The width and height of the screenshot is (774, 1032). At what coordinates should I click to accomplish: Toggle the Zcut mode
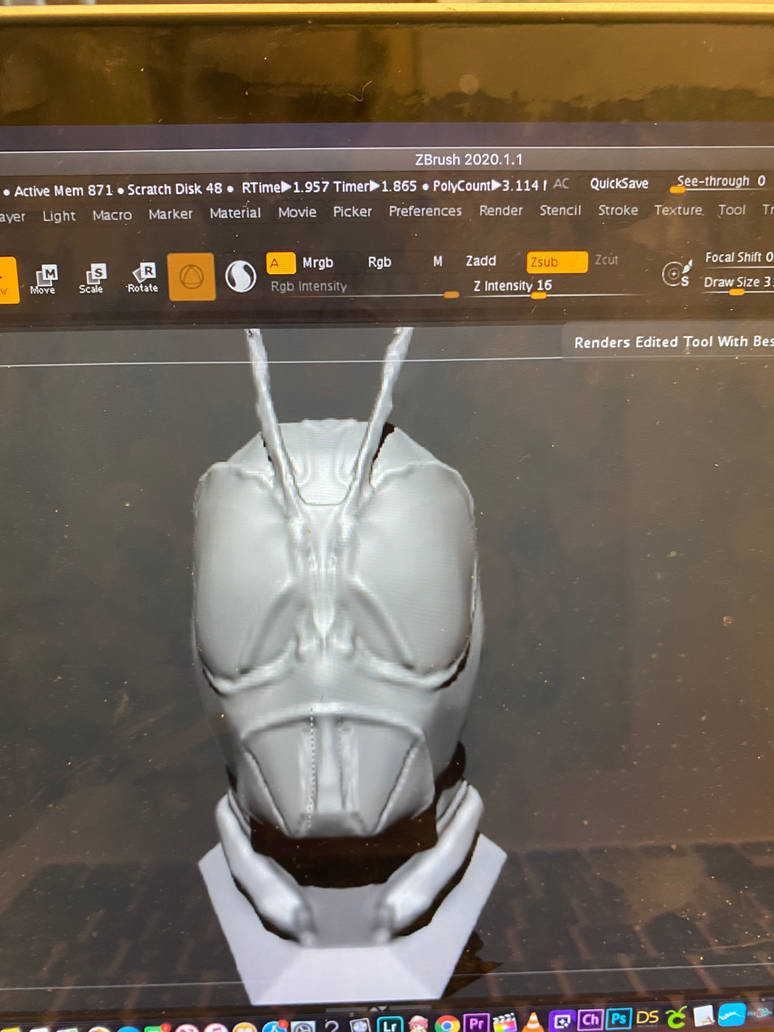click(x=606, y=259)
